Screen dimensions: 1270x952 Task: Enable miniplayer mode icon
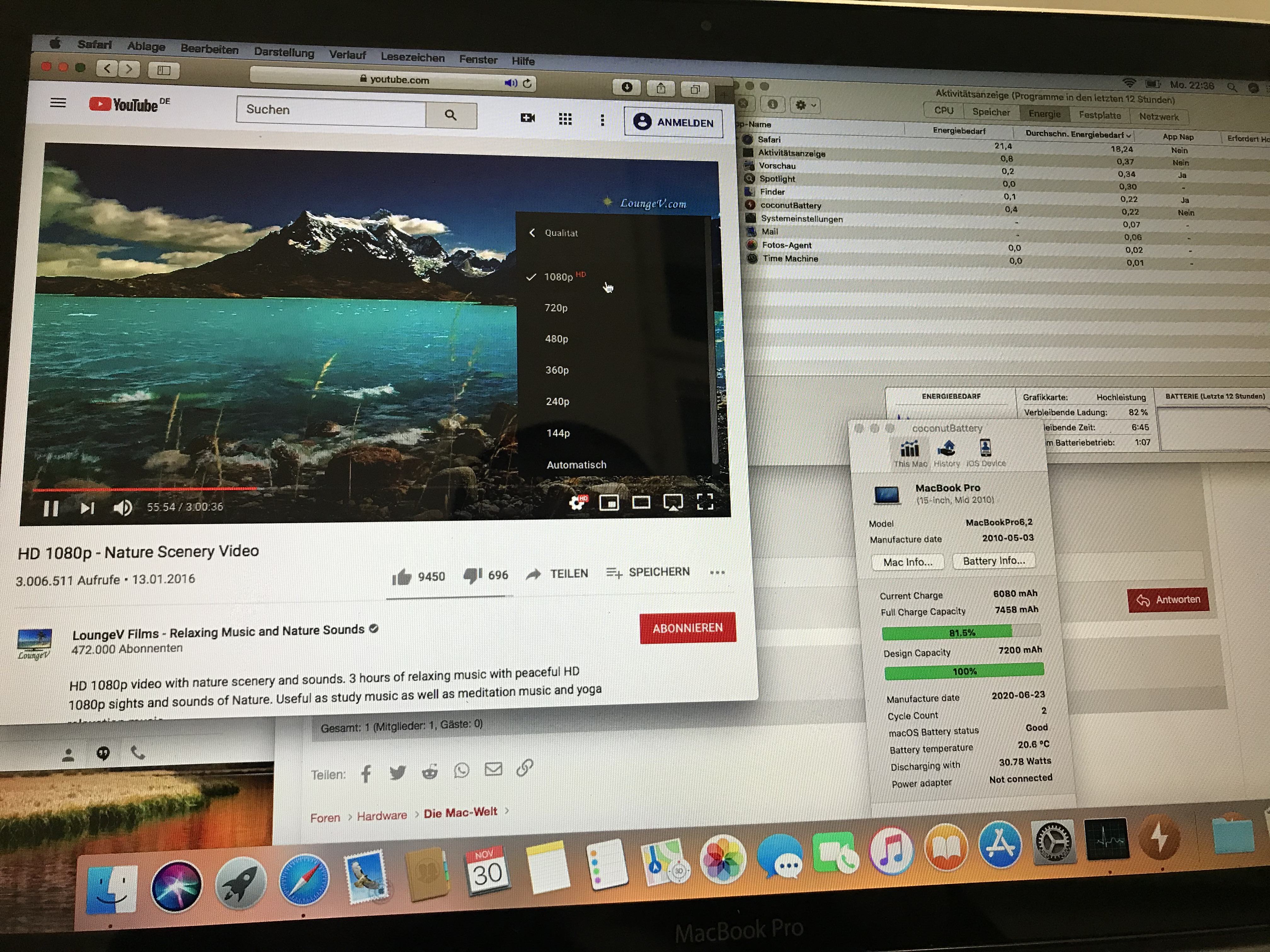point(609,503)
